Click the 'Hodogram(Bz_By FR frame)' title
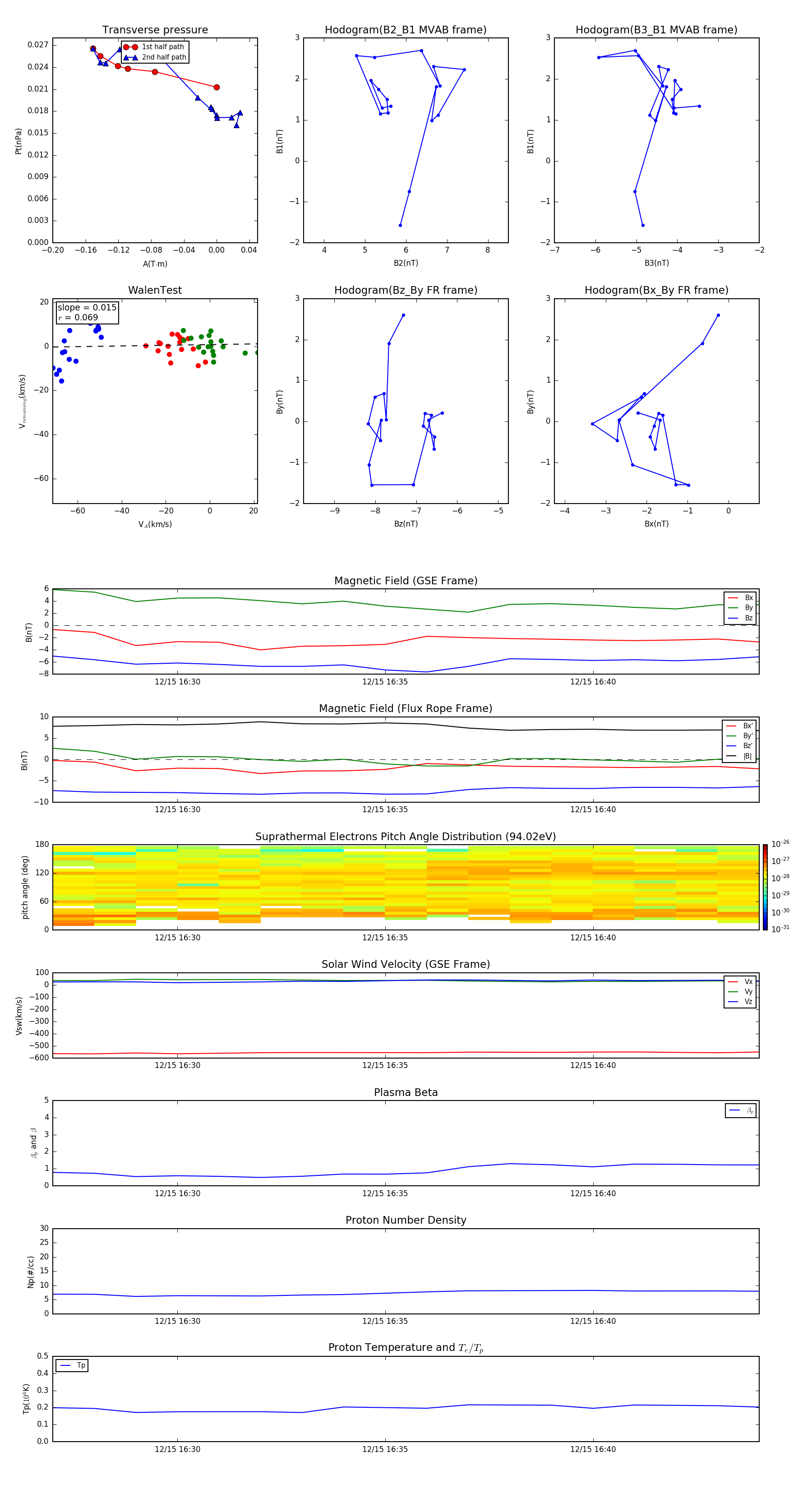Viewport: 812px width, 1489px height. (406, 290)
